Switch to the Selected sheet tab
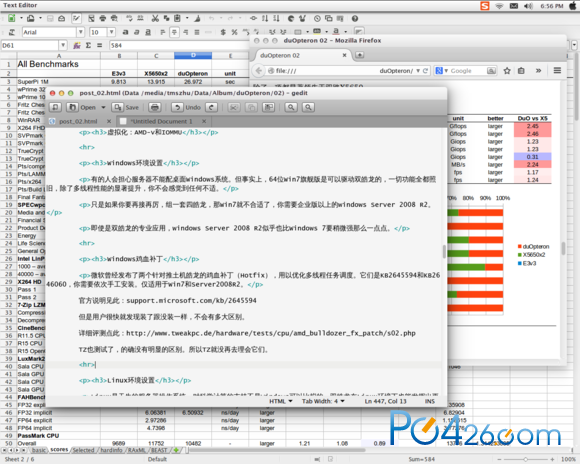The height and width of the screenshot is (464, 580). (x=83, y=450)
